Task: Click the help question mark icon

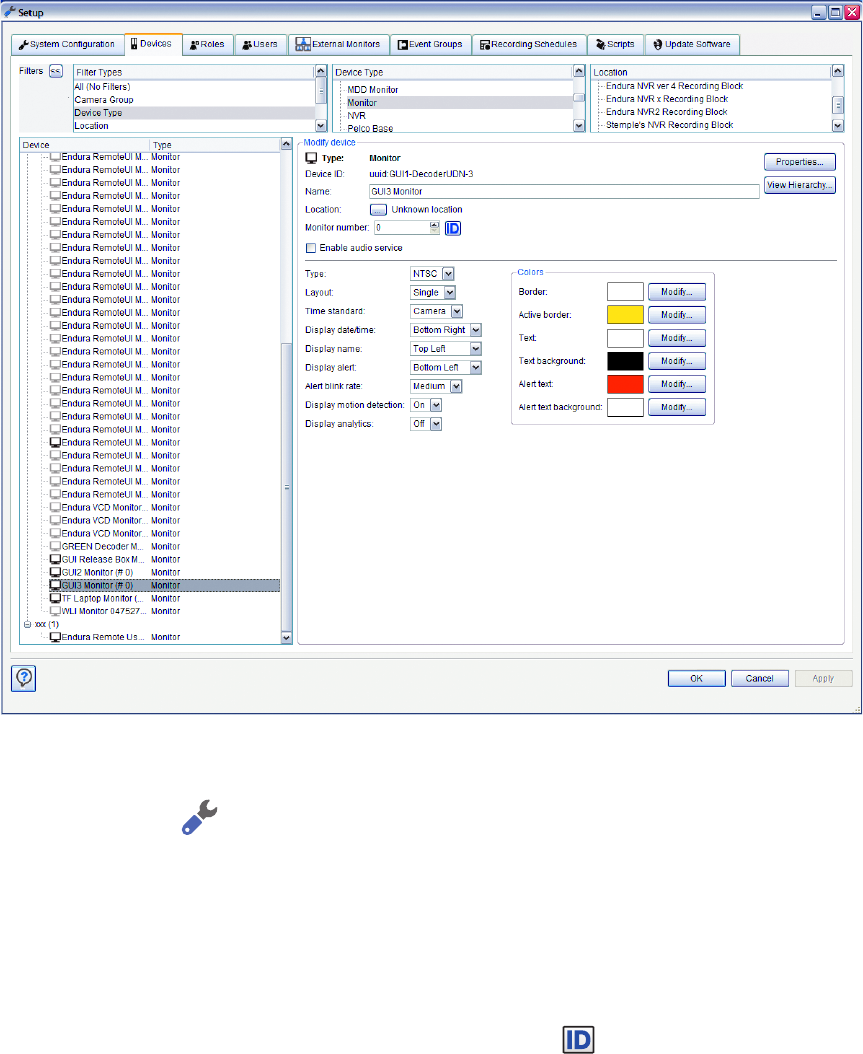Action: pyautogui.click(x=20, y=677)
